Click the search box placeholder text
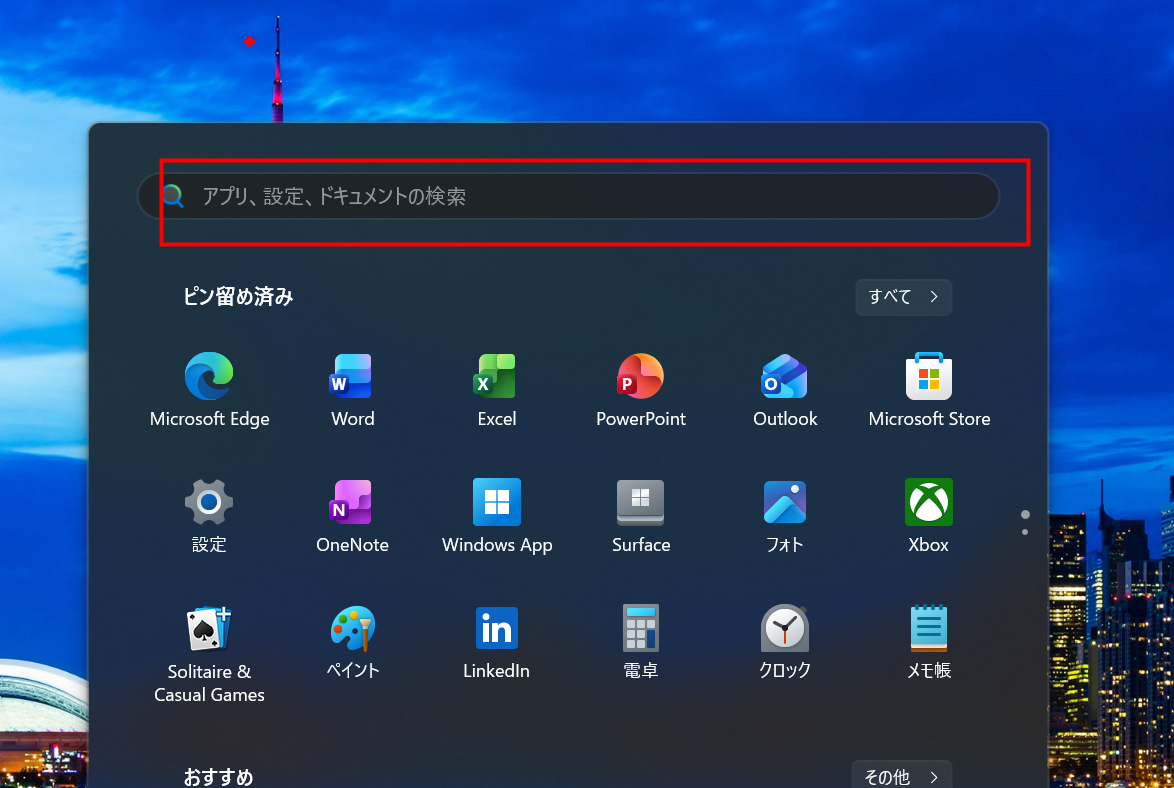This screenshot has width=1174, height=788. tap(334, 196)
